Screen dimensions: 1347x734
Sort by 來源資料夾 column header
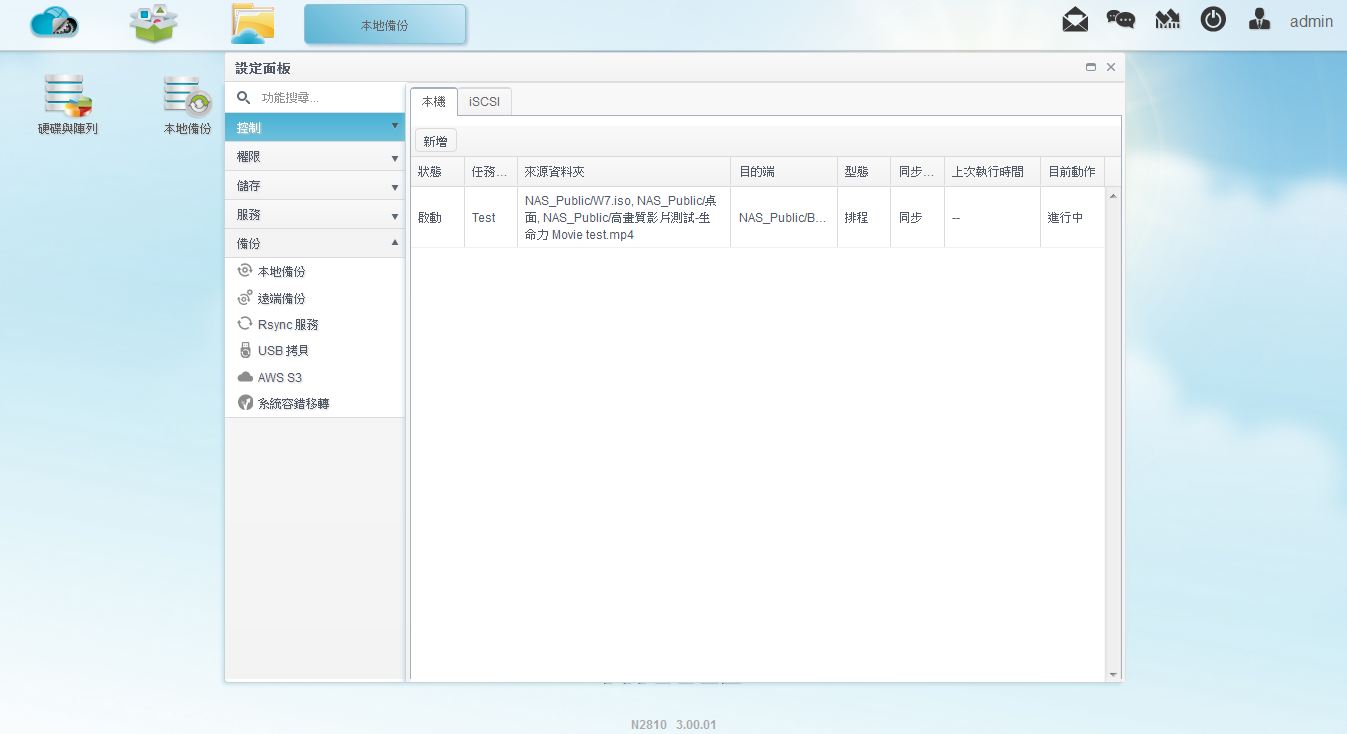(624, 172)
